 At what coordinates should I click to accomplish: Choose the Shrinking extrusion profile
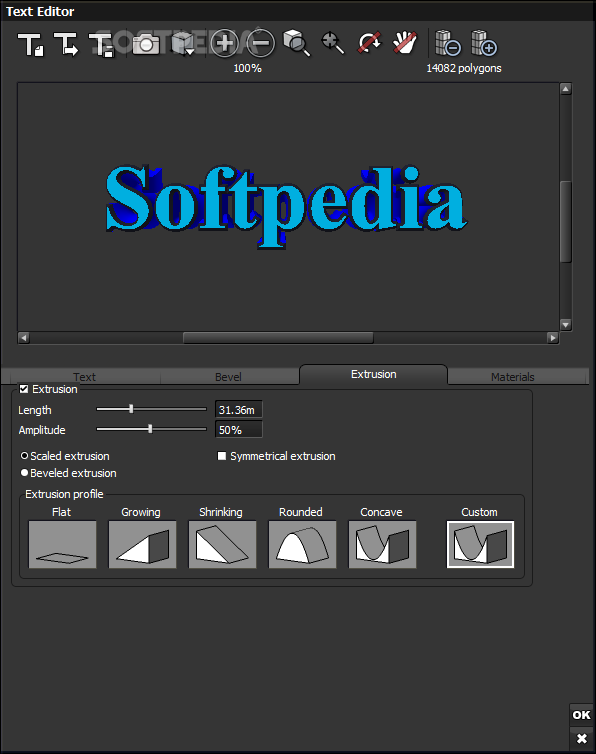coord(222,544)
